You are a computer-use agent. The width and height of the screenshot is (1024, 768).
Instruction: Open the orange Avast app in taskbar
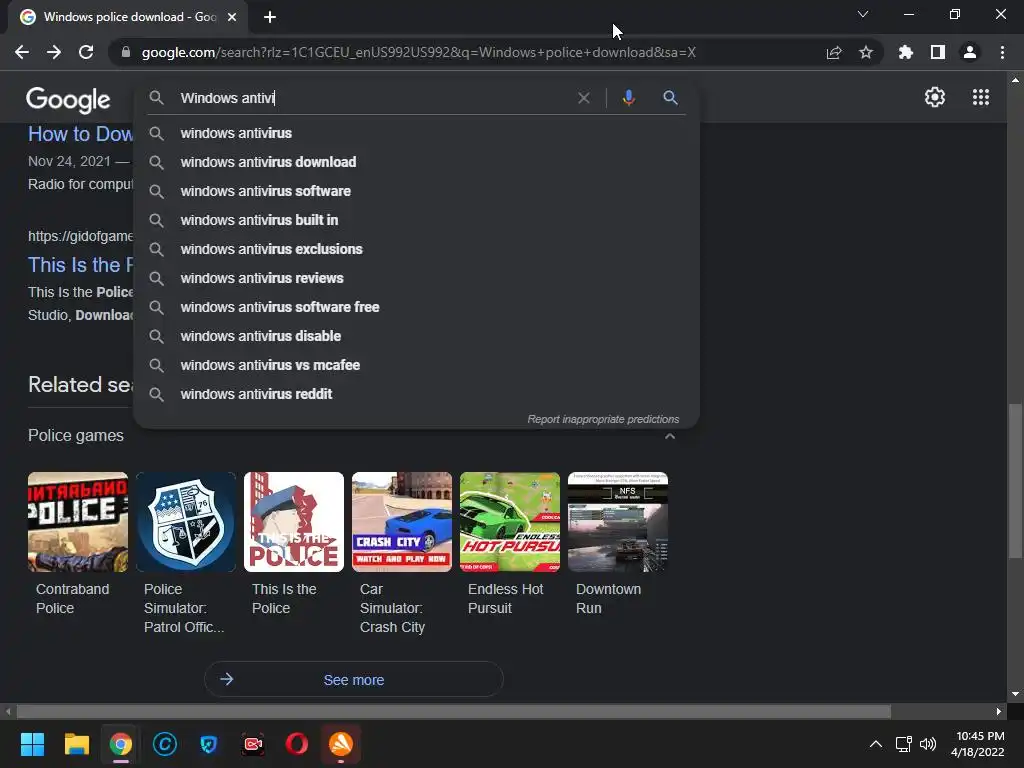(341, 744)
